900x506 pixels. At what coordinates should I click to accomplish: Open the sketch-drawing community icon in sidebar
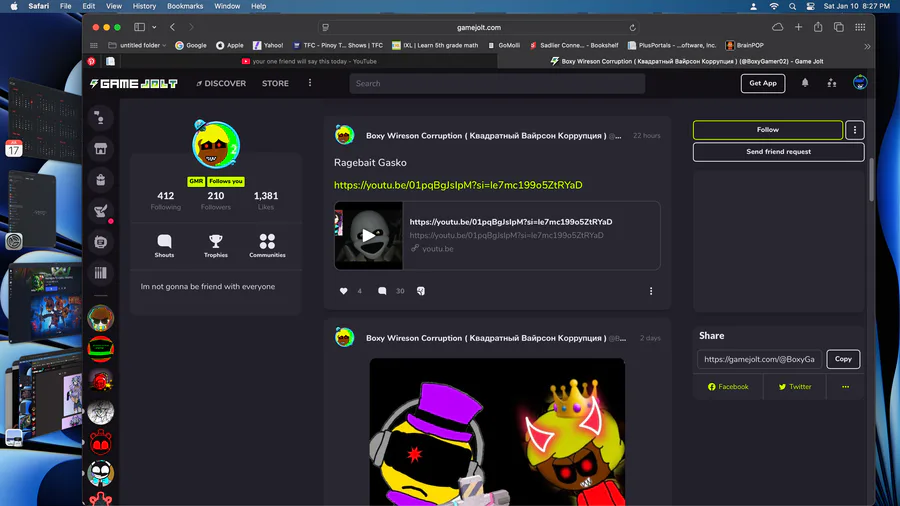click(100, 411)
